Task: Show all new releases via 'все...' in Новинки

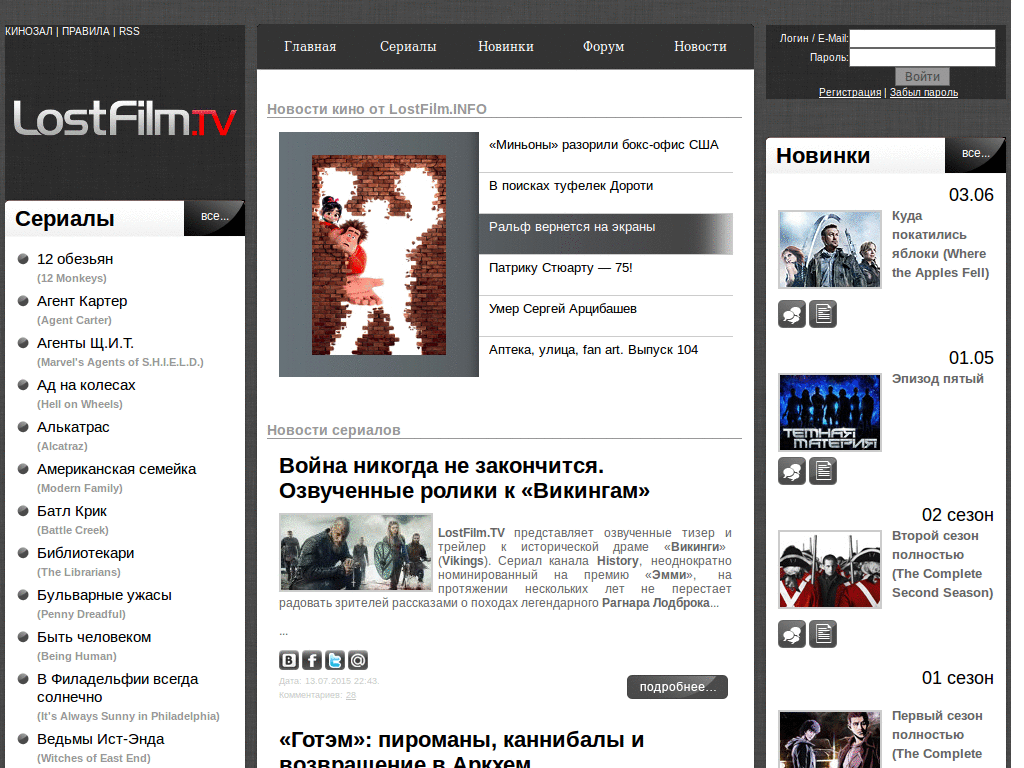Action: 975,154
